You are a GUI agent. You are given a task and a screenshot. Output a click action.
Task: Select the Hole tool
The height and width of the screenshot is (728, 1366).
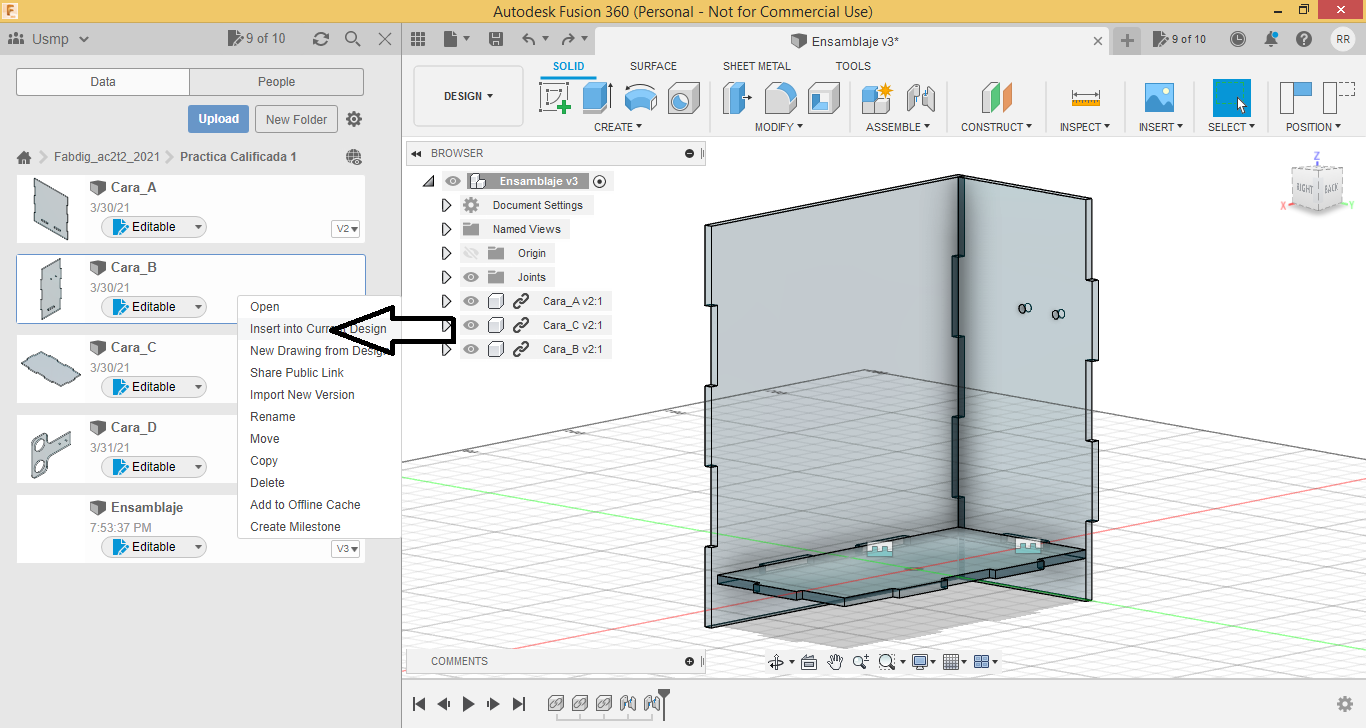tap(683, 99)
